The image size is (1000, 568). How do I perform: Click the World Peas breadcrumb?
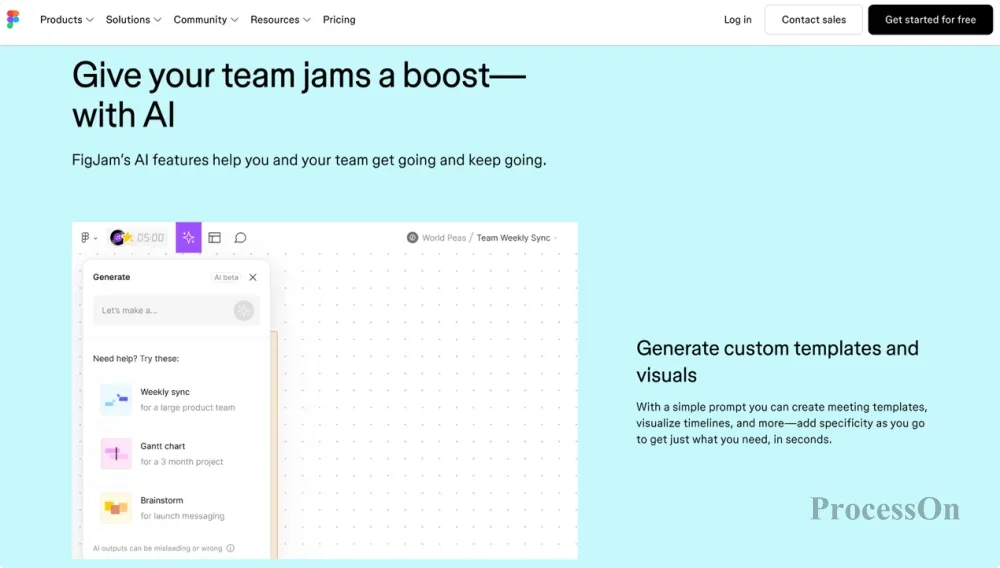(x=444, y=238)
